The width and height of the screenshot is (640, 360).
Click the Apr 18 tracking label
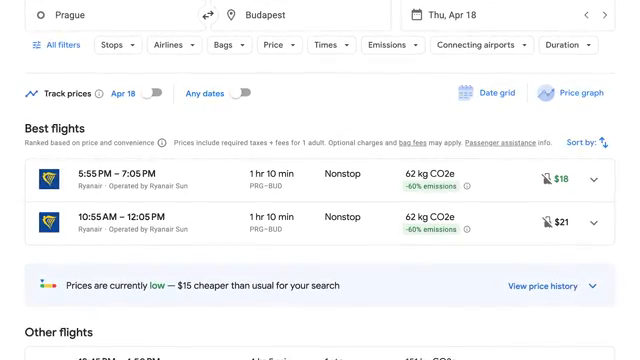(123, 93)
